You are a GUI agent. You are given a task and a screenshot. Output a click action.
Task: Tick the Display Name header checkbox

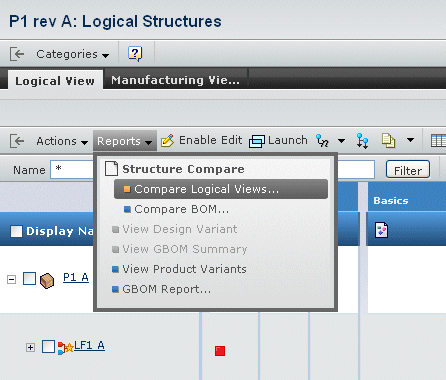(16, 231)
